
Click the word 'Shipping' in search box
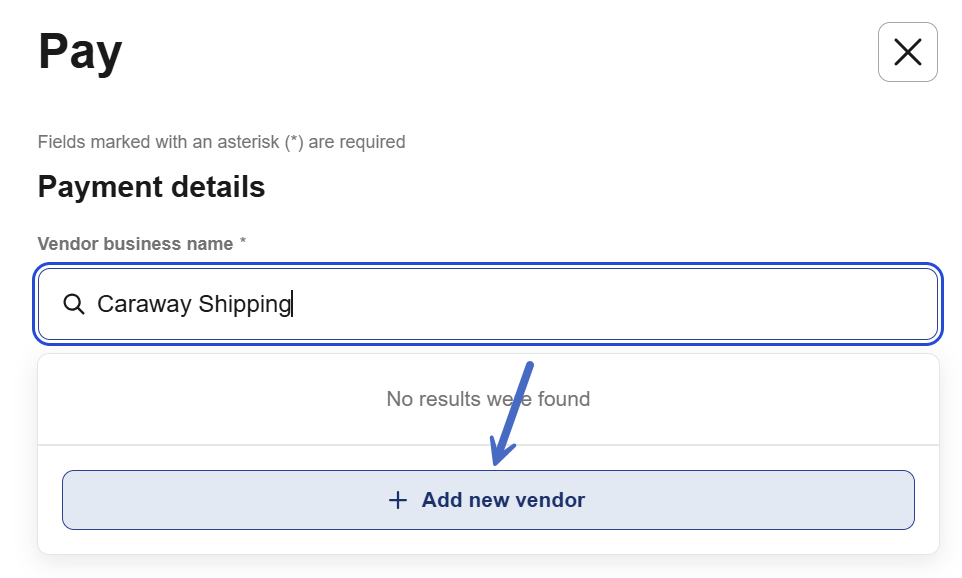click(244, 304)
